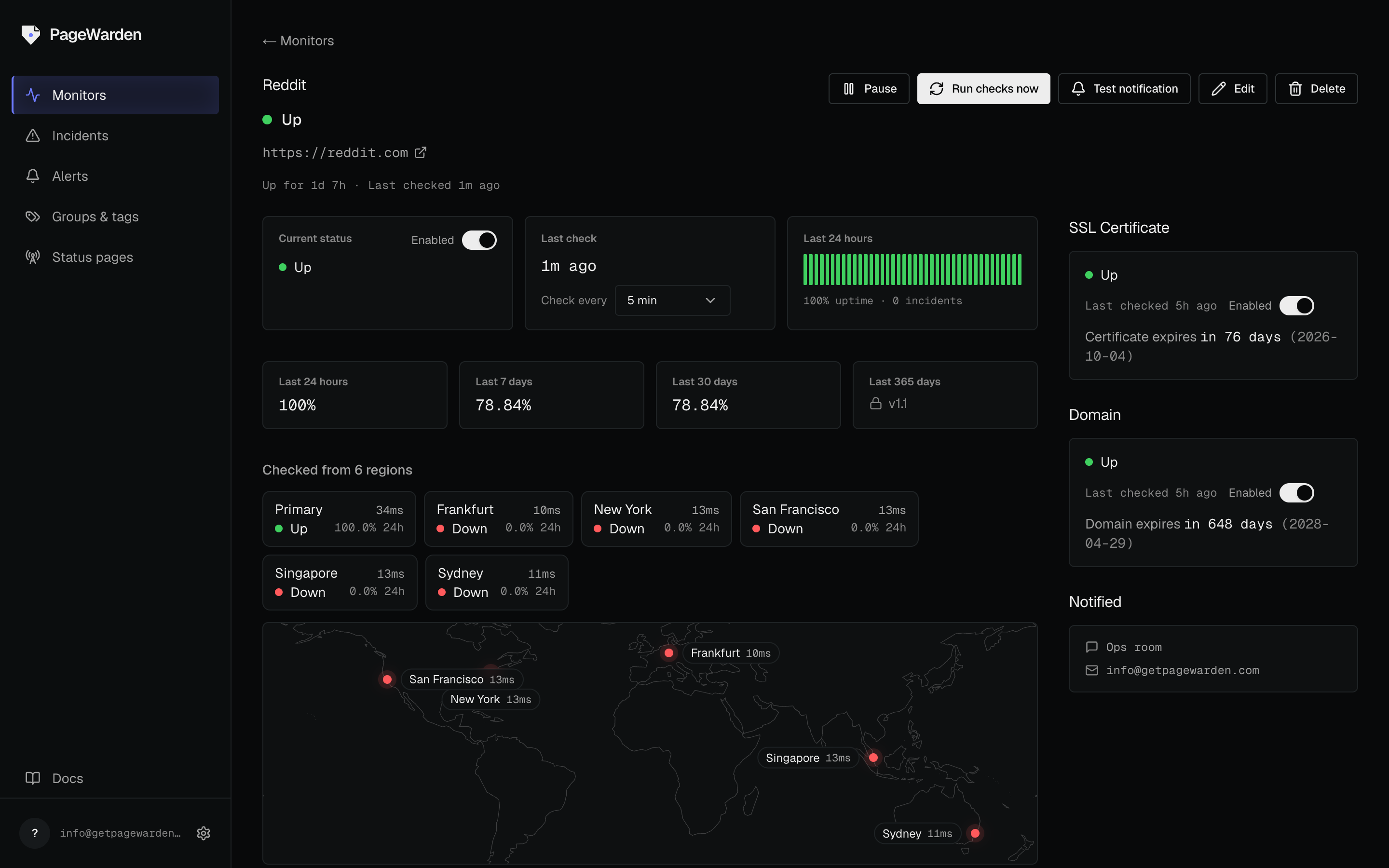Click the Status pages broadcast icon
The image size is (1389, 868).
33,257
